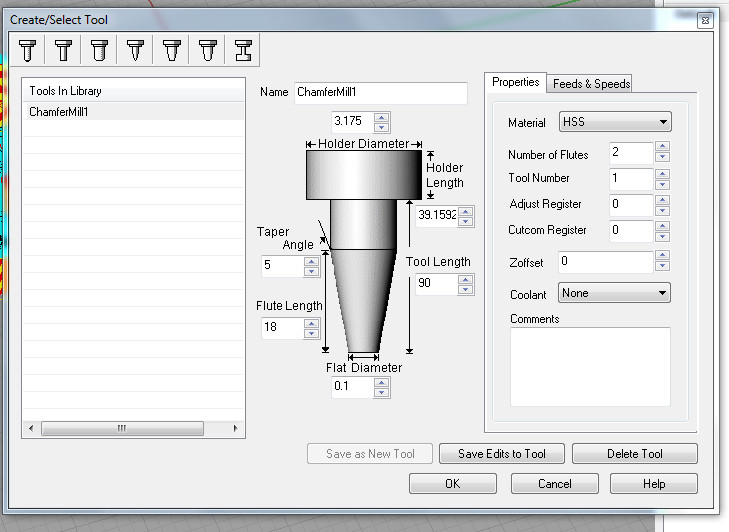Click the Save Edits to Tool button
The width and height of the screenshot is (729, 532).
pyautogui.click(x=502, y=454)
